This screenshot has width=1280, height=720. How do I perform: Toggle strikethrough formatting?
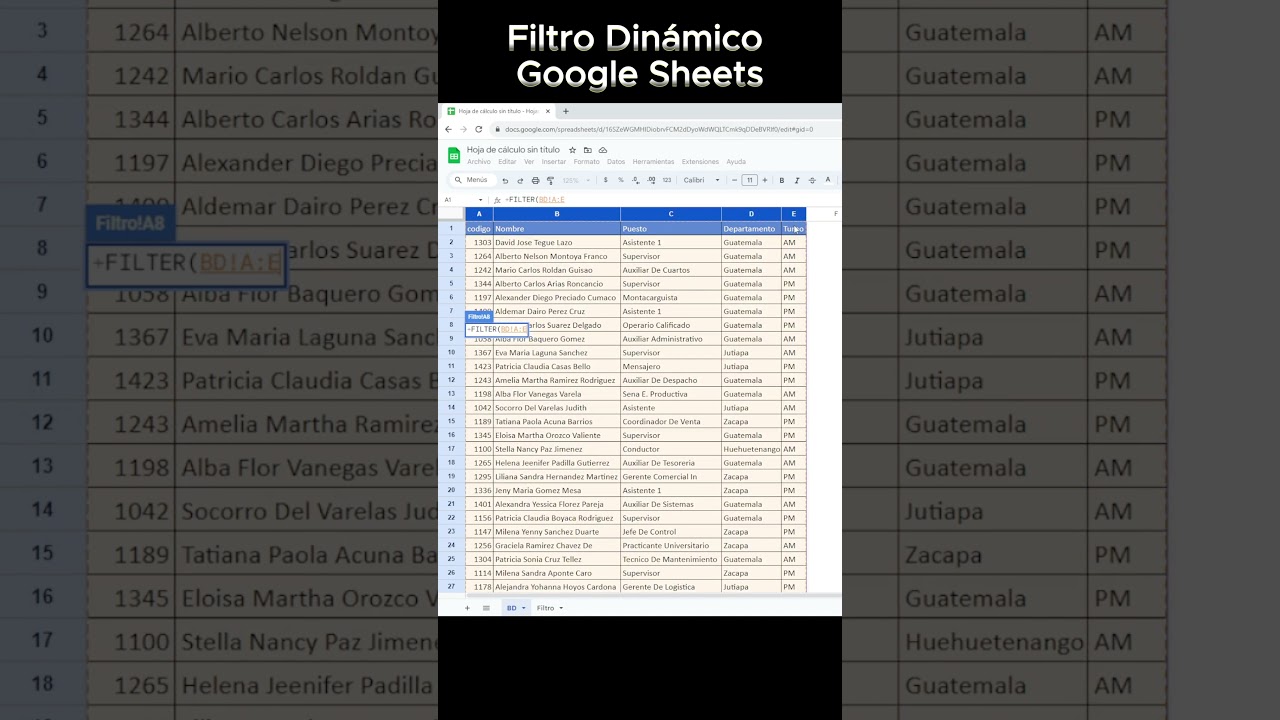pos(812,180)
